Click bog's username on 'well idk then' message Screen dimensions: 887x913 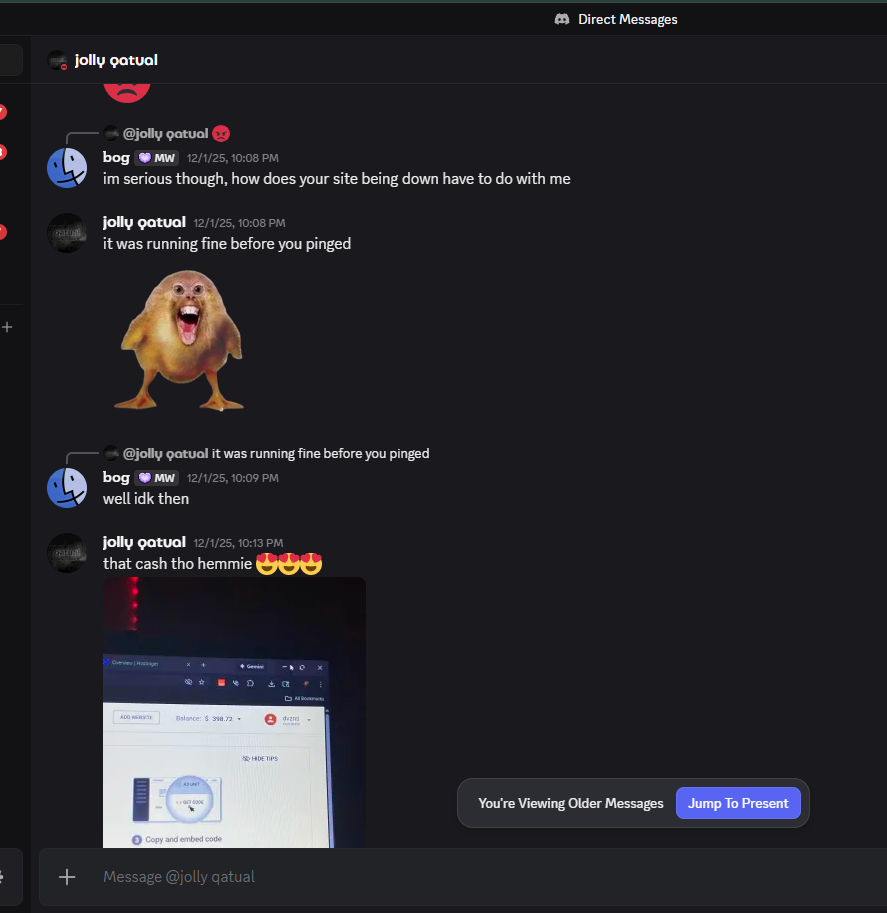(x=116, y=477)
